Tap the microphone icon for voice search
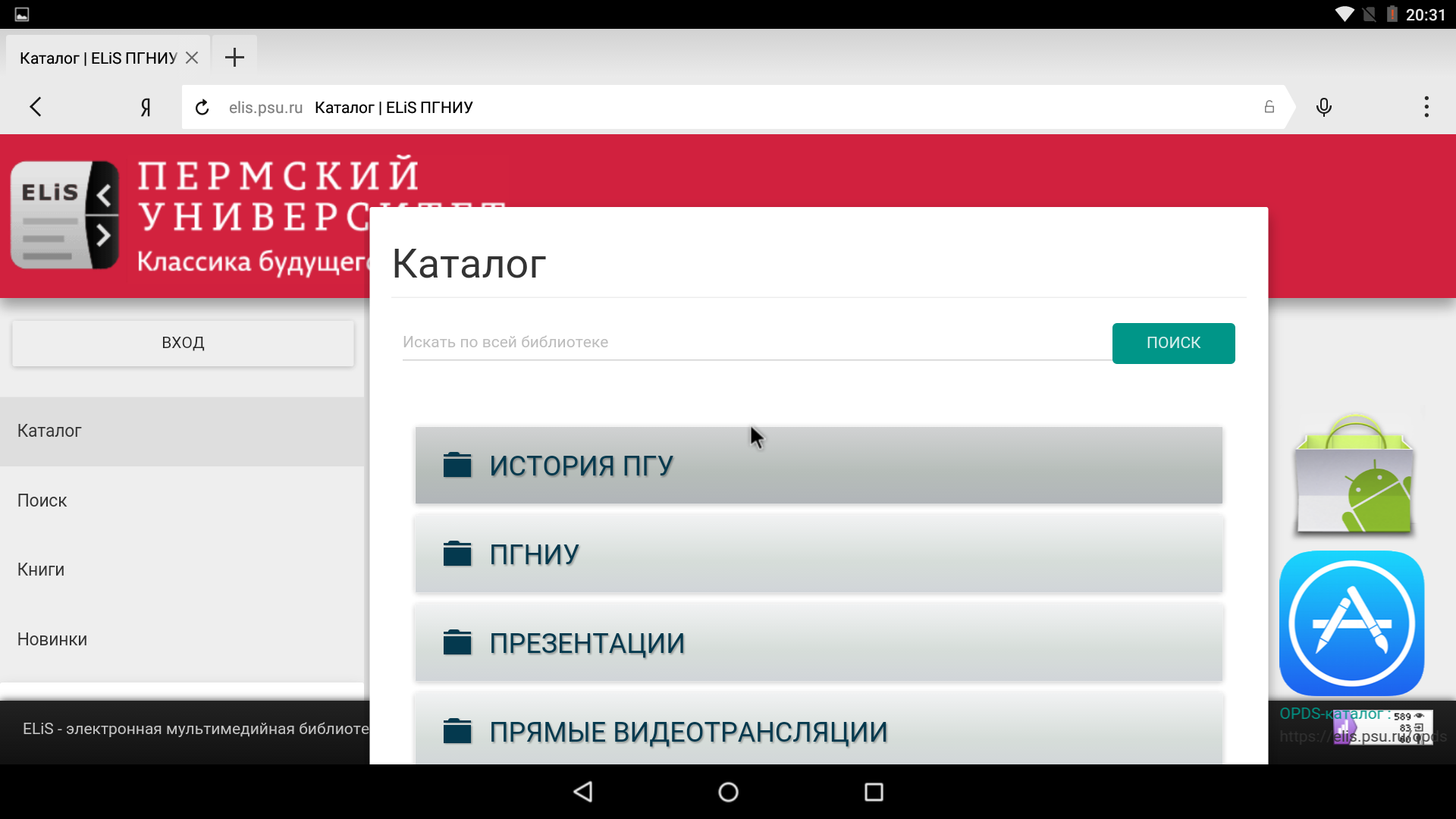 pyautogui.click(x=1324, y=107)
